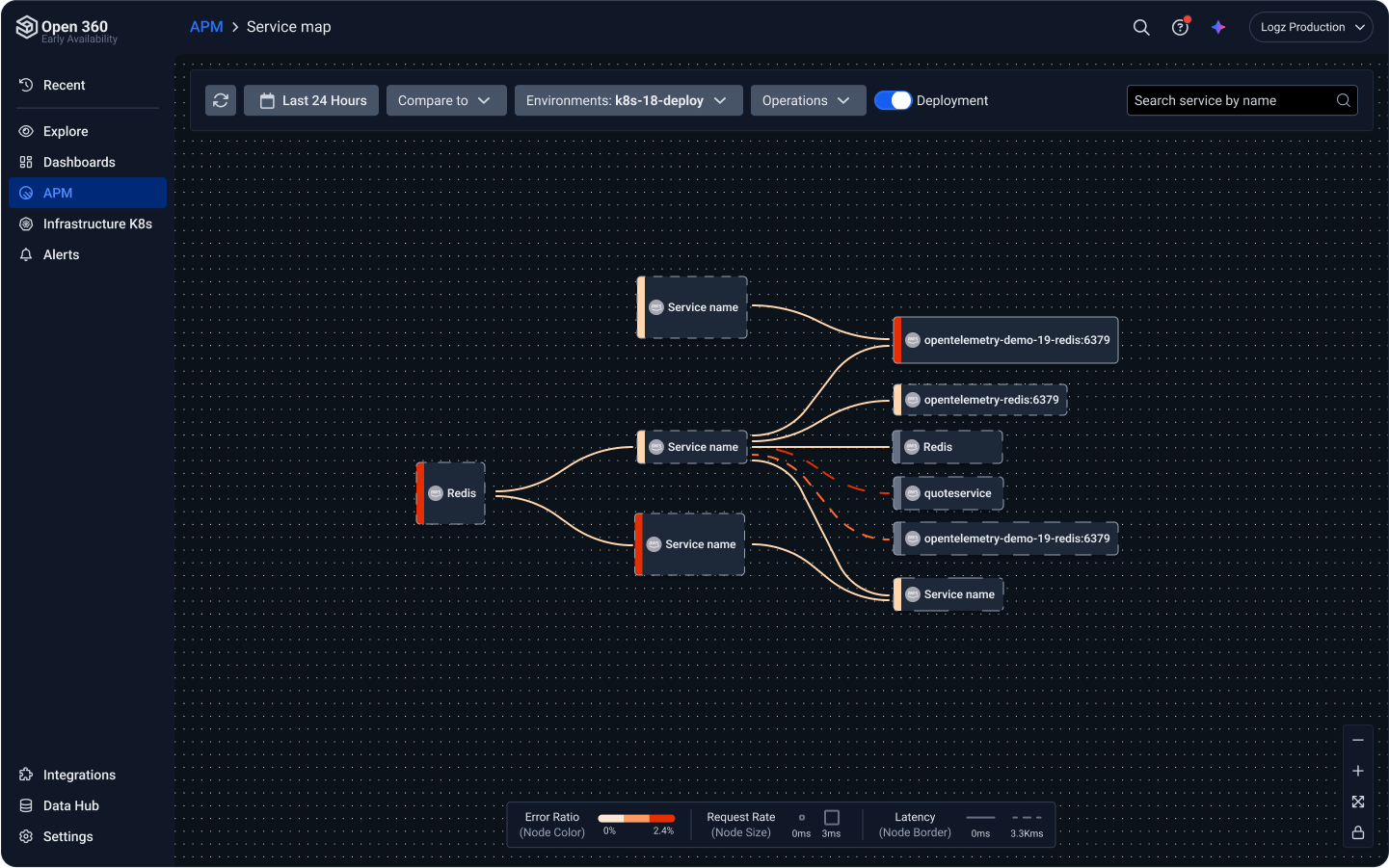Open the help question mark icon
This screenshot has width=1389, height=868.
point(1180,27)
